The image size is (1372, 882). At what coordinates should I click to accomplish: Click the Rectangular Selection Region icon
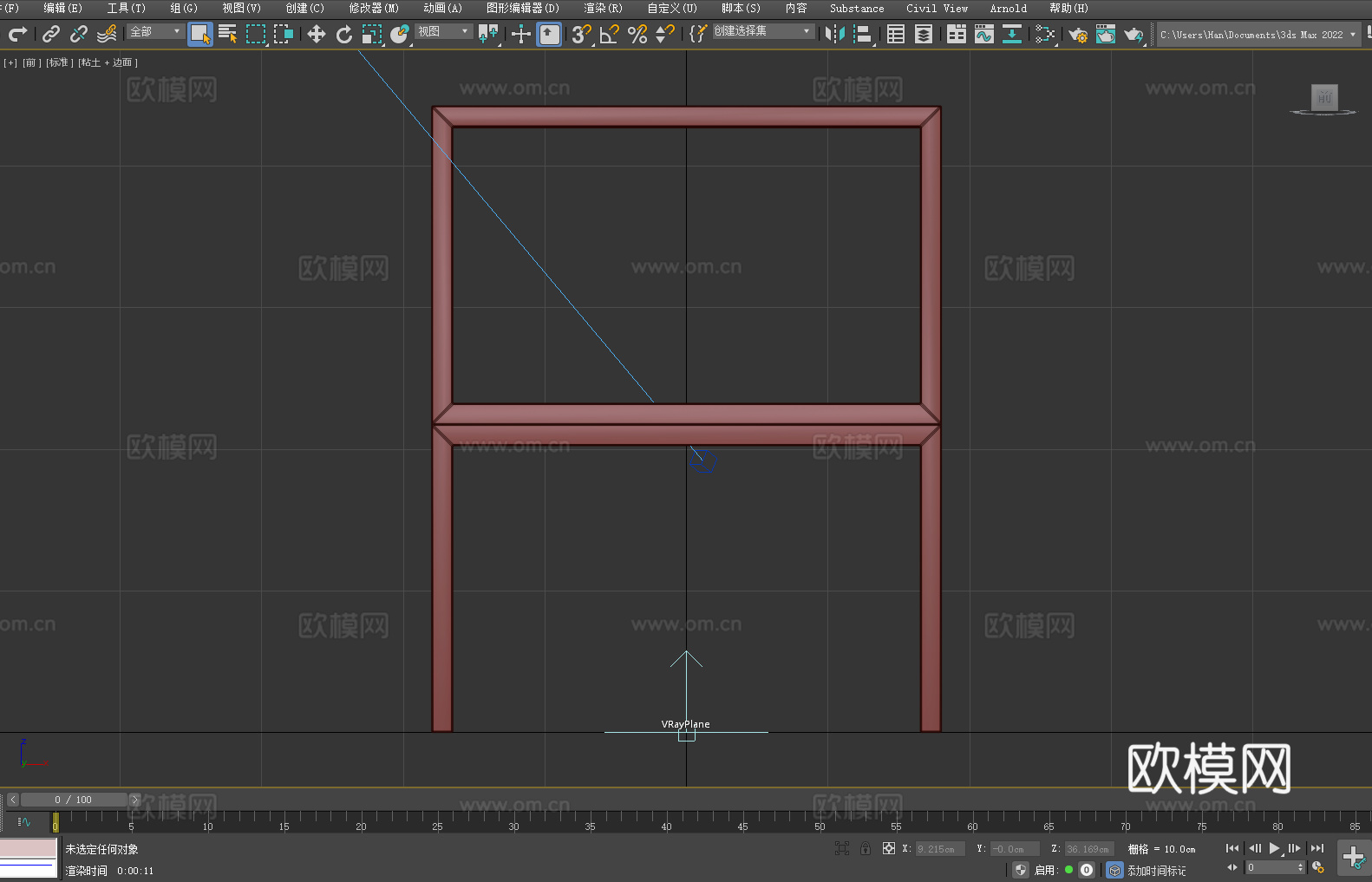[256, 34]
